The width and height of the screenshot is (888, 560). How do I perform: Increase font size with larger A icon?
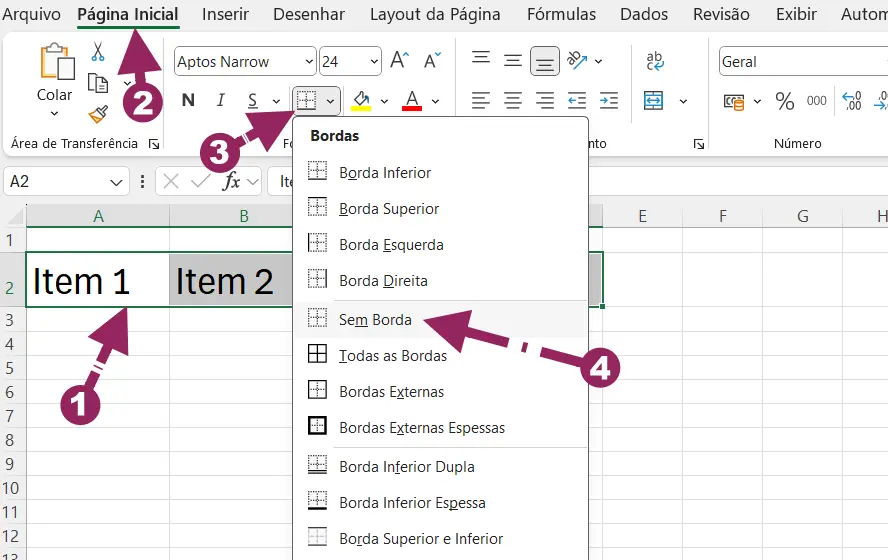[400, 61]
